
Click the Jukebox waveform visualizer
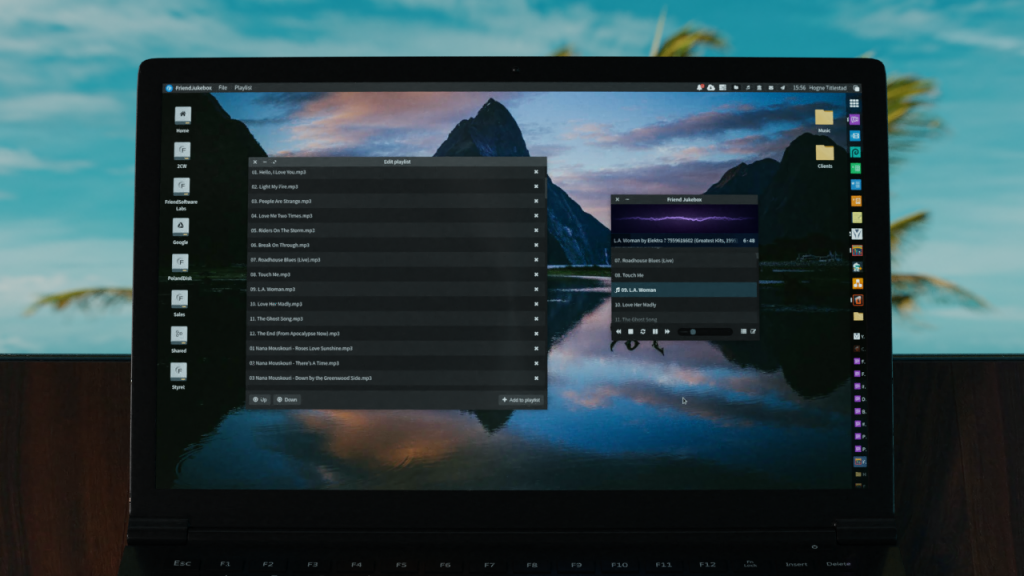coord(684,219)
